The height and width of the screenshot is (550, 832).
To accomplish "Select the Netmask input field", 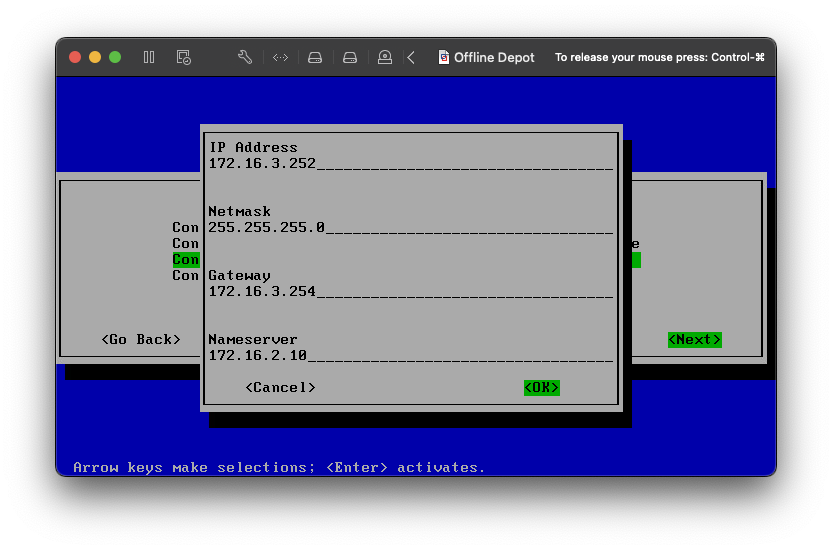I will (410, 228).
